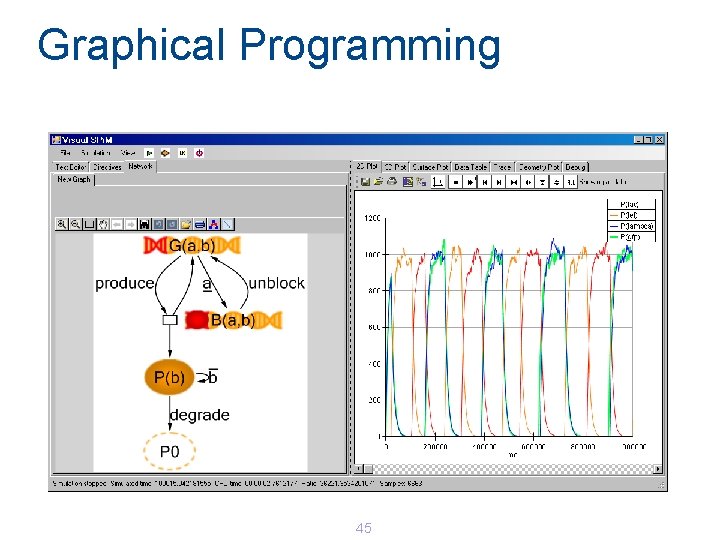Open the Data Table tab
The height and width of the screenshot is (540, 720).
(471, 167)
